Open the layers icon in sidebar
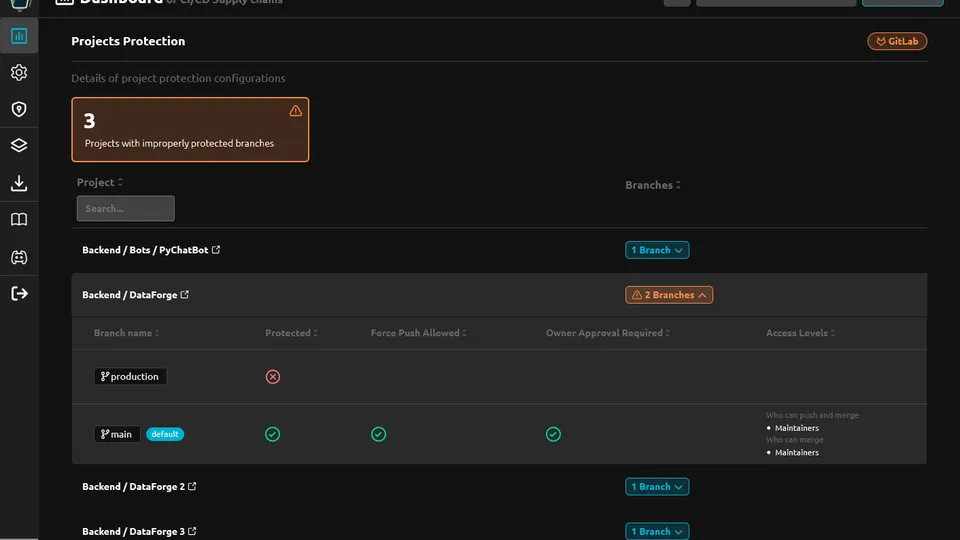960x540 pixels. [19, 145]
